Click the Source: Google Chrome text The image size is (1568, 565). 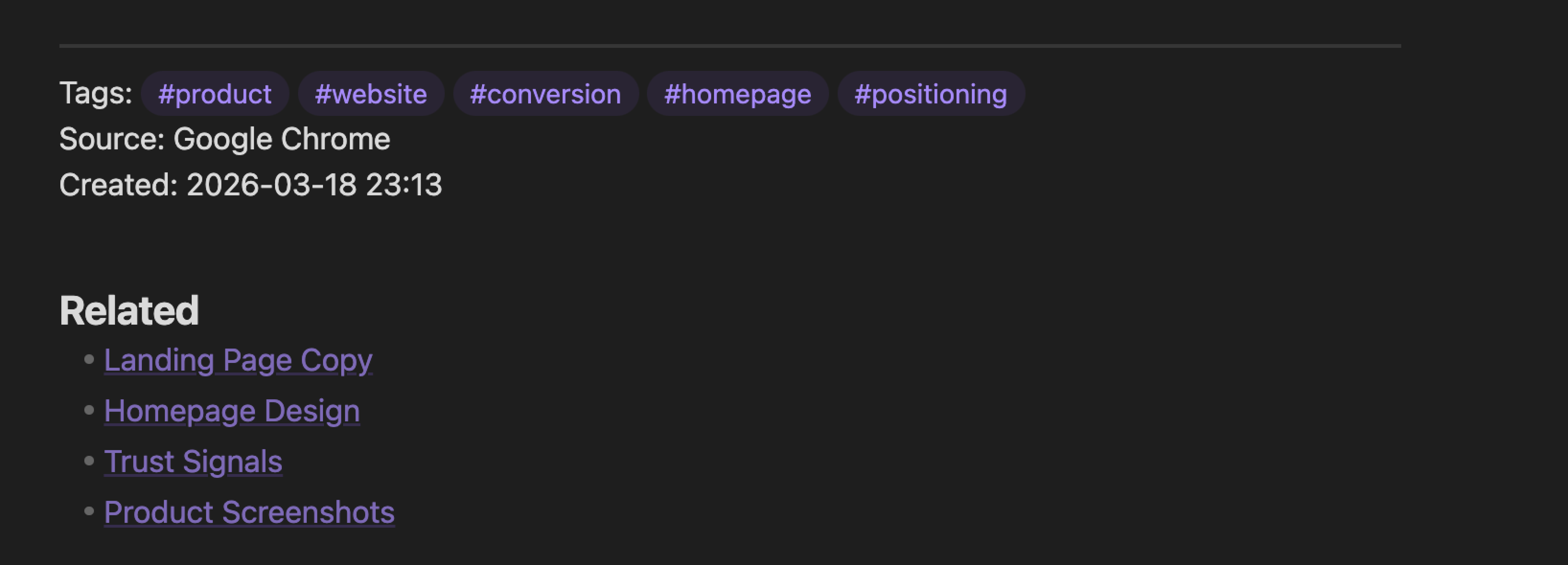(224, 139)
